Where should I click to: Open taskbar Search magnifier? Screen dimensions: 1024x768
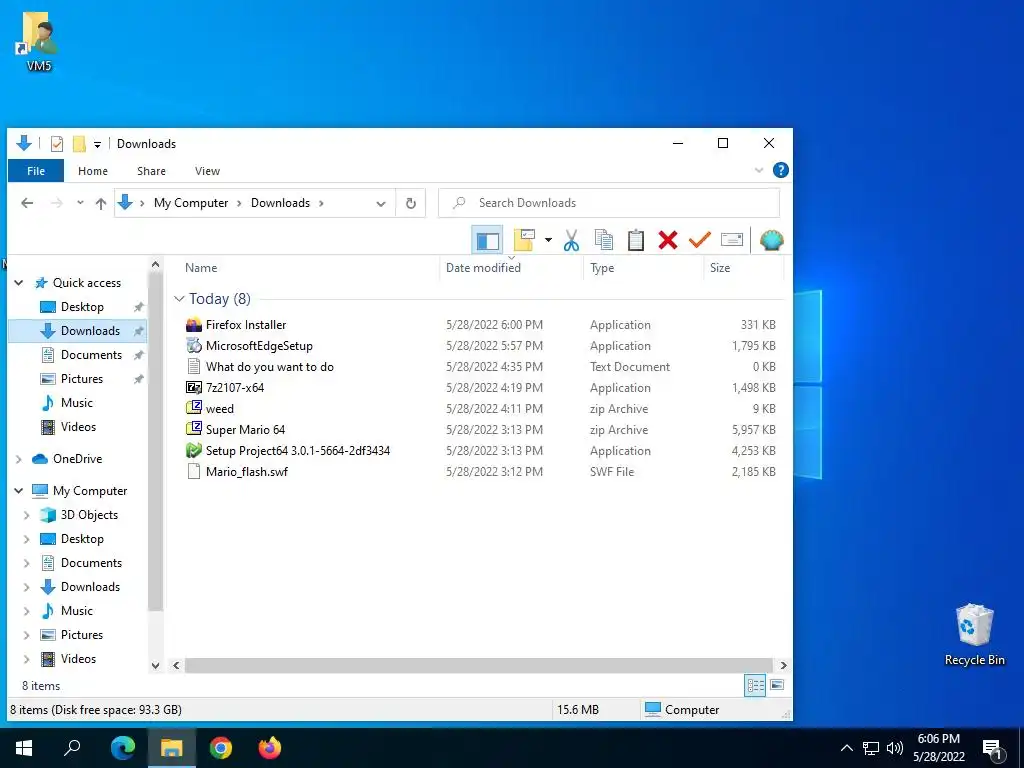72,748
